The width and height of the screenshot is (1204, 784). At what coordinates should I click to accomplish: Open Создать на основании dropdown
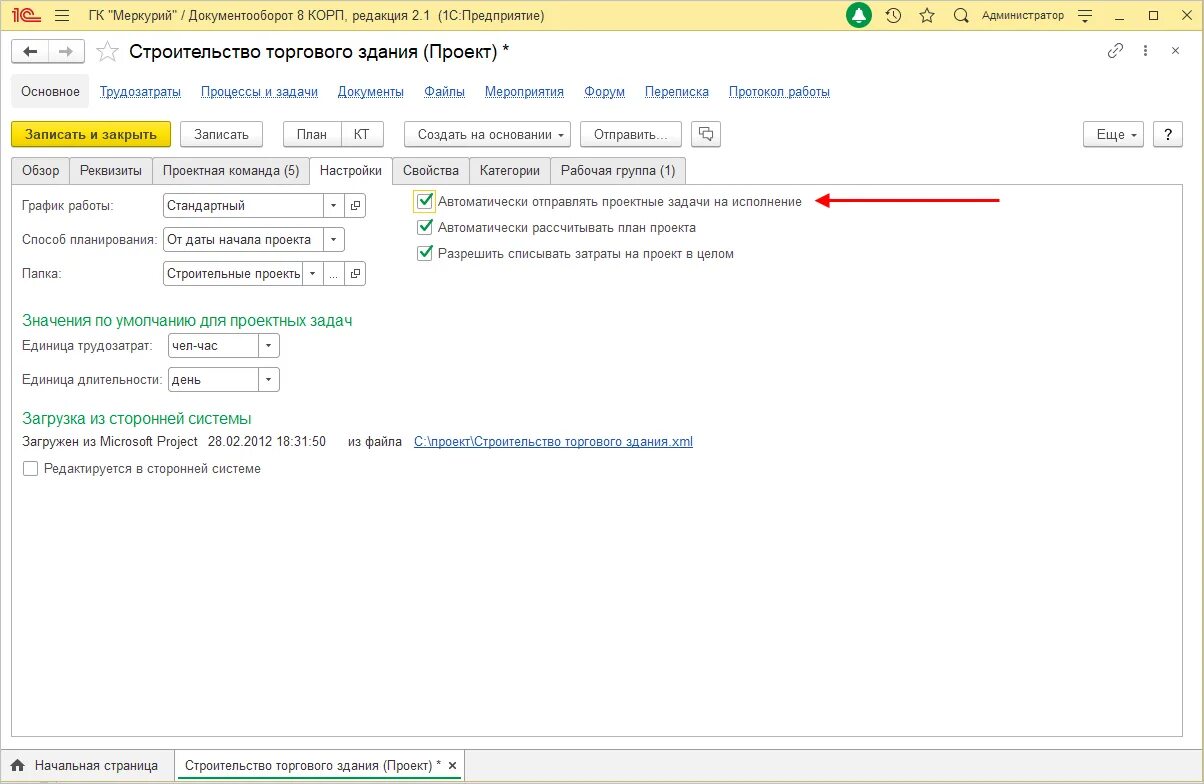pos(487,135)
